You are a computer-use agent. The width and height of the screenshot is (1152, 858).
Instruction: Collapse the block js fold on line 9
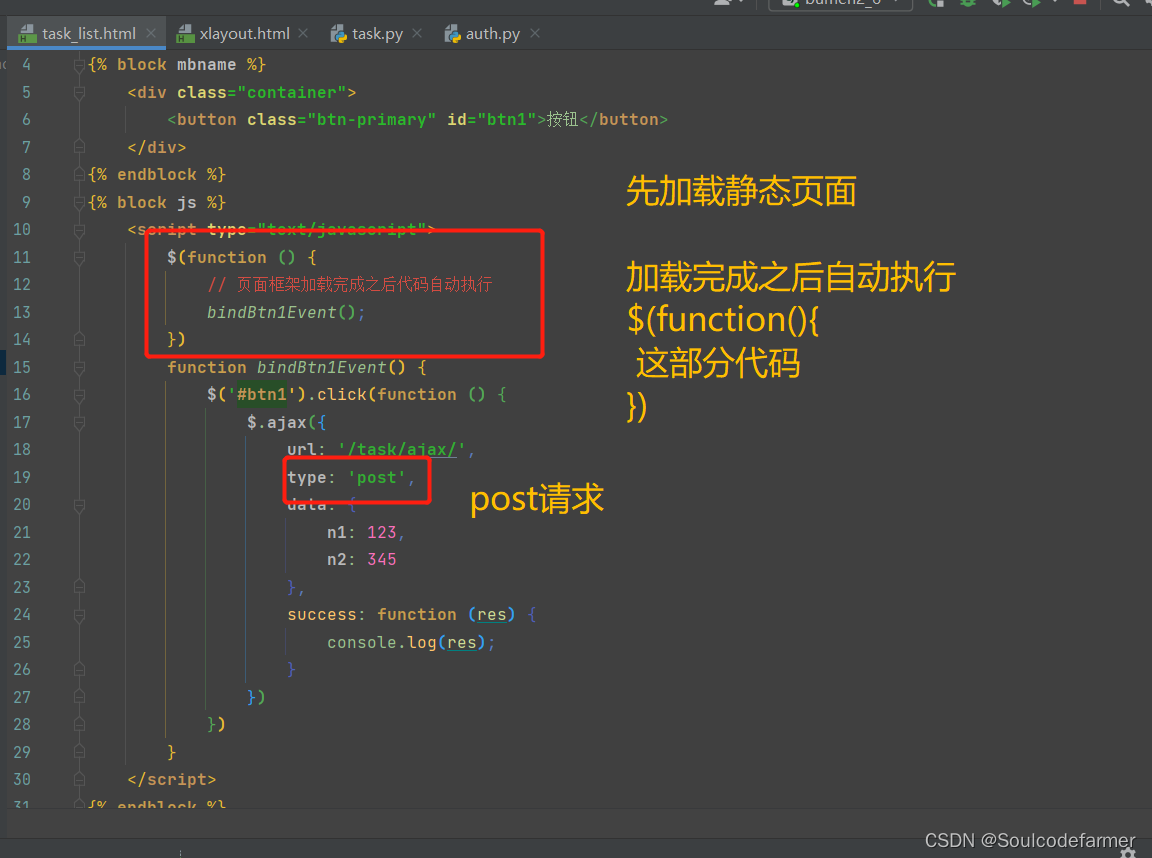click(x=79, y=203)
